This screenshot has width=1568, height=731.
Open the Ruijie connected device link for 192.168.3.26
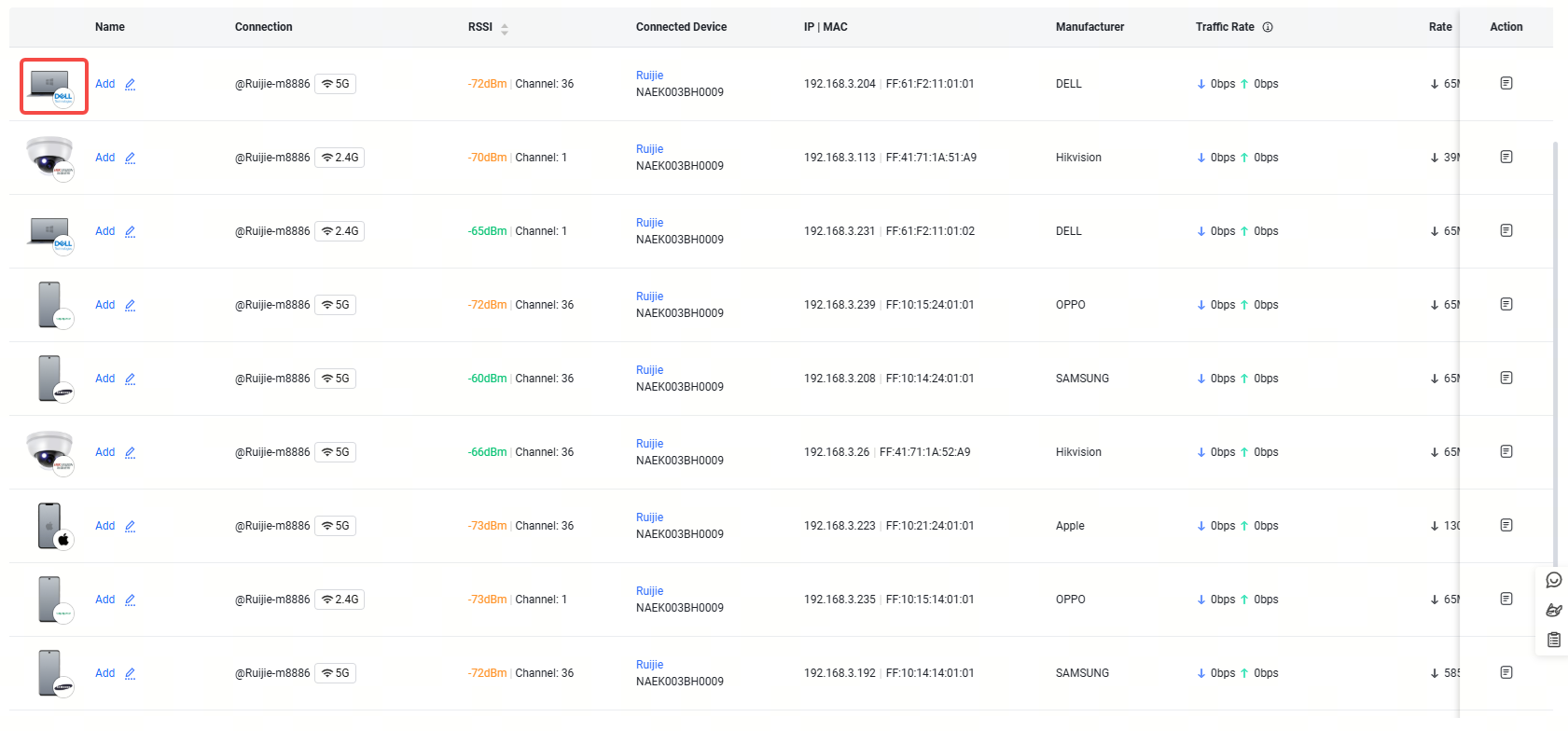click(649, 444)
